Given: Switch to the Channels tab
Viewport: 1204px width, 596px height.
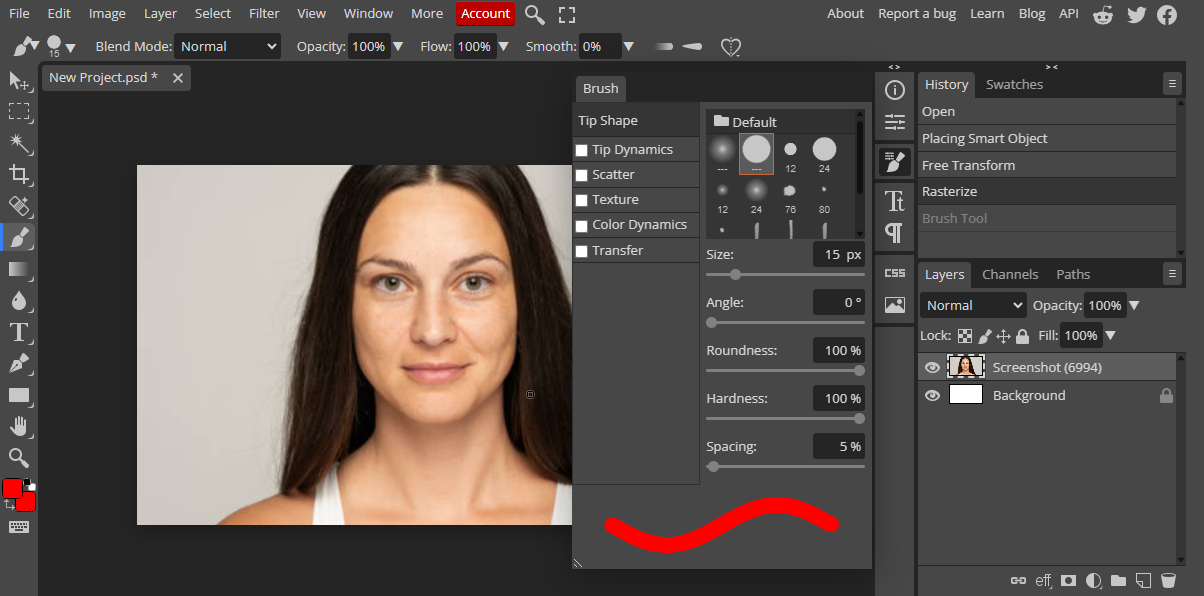Looking at the screenshot, I should click(1010, 274).
